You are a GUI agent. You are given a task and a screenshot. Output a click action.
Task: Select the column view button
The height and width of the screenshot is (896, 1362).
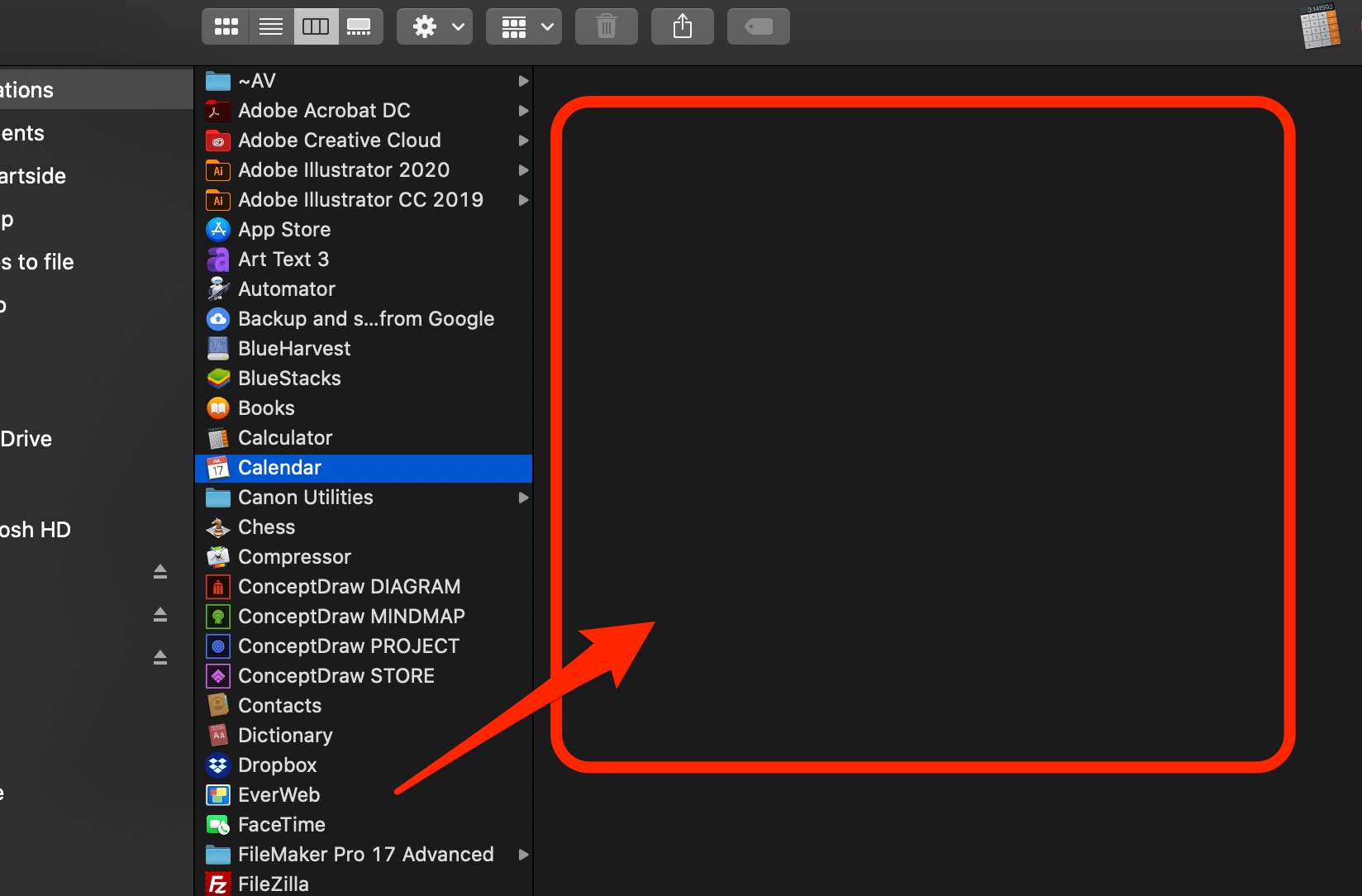tap(316, 26)
